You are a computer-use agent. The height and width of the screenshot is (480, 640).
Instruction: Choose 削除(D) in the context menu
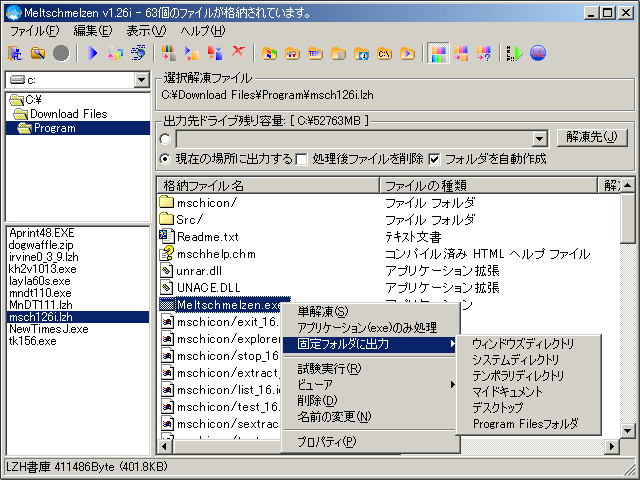click(371, 401)
